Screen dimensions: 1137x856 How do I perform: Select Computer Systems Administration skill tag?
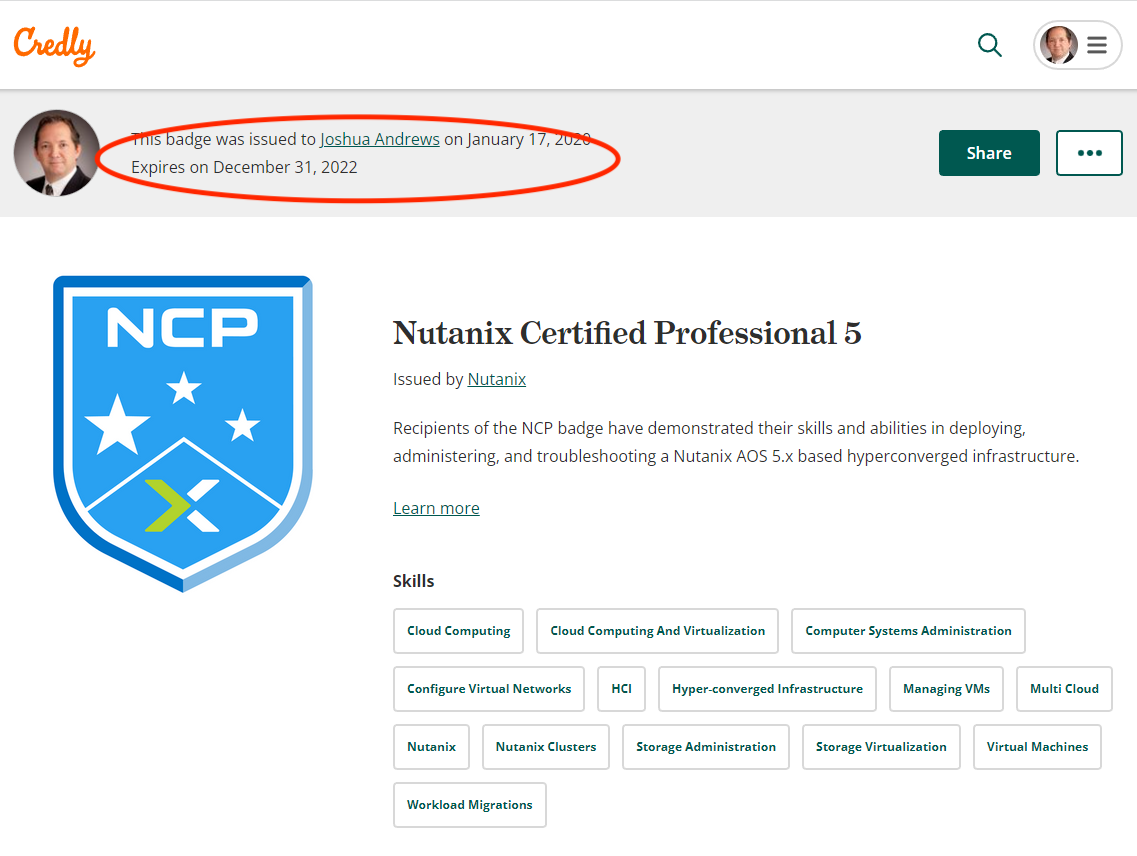[x=908, y=631]
